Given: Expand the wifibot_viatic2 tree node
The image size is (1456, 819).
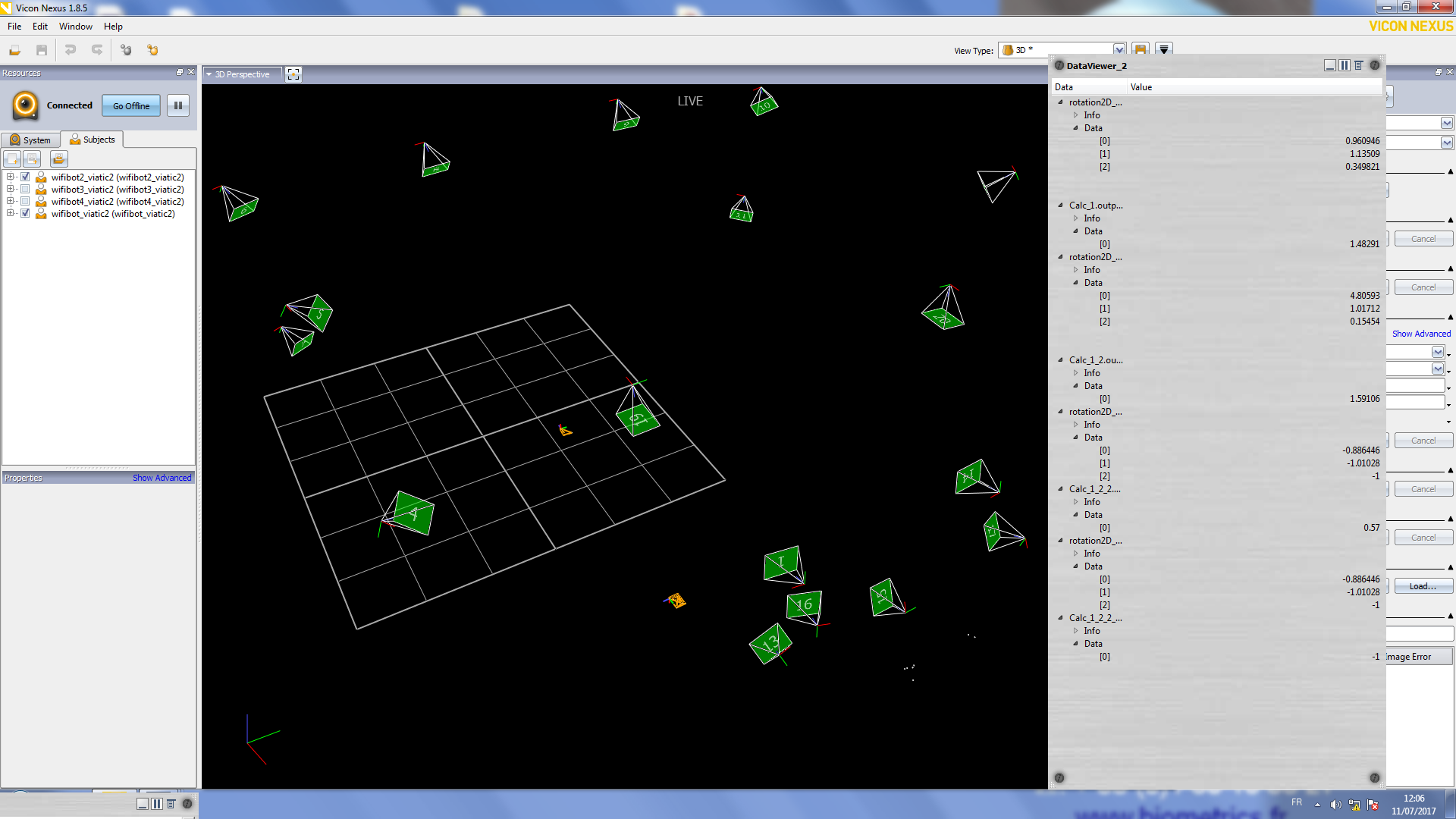Looking at the screenshot, I should 11,214.
